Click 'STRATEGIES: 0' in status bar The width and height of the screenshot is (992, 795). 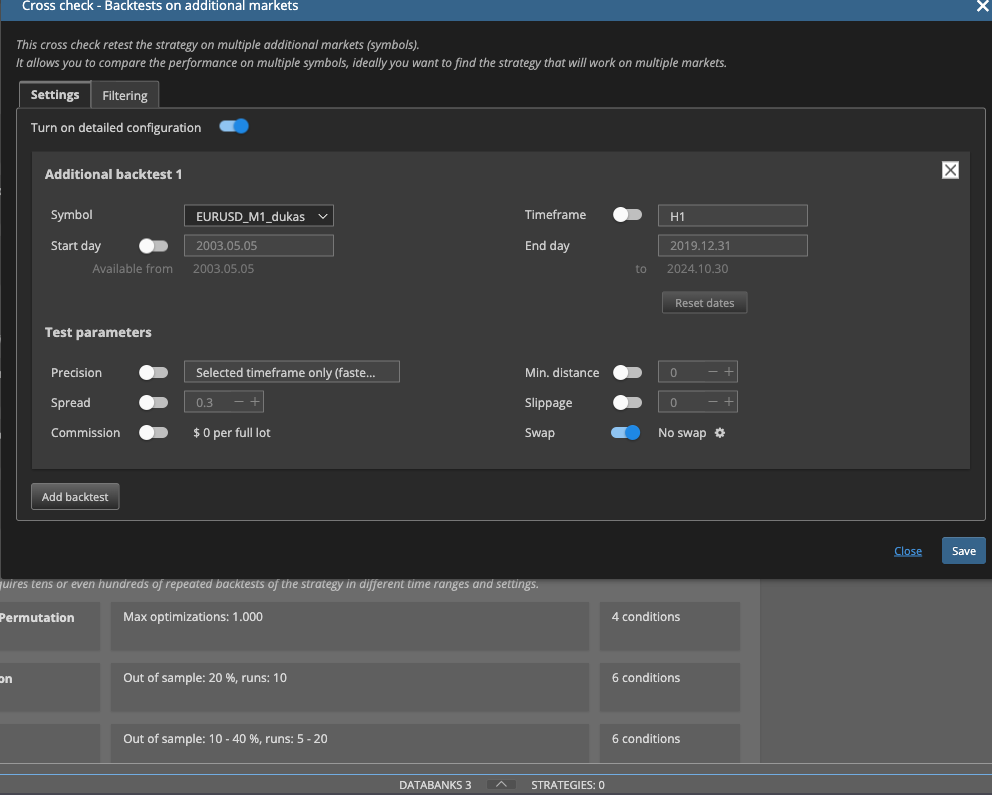(567, 785)
